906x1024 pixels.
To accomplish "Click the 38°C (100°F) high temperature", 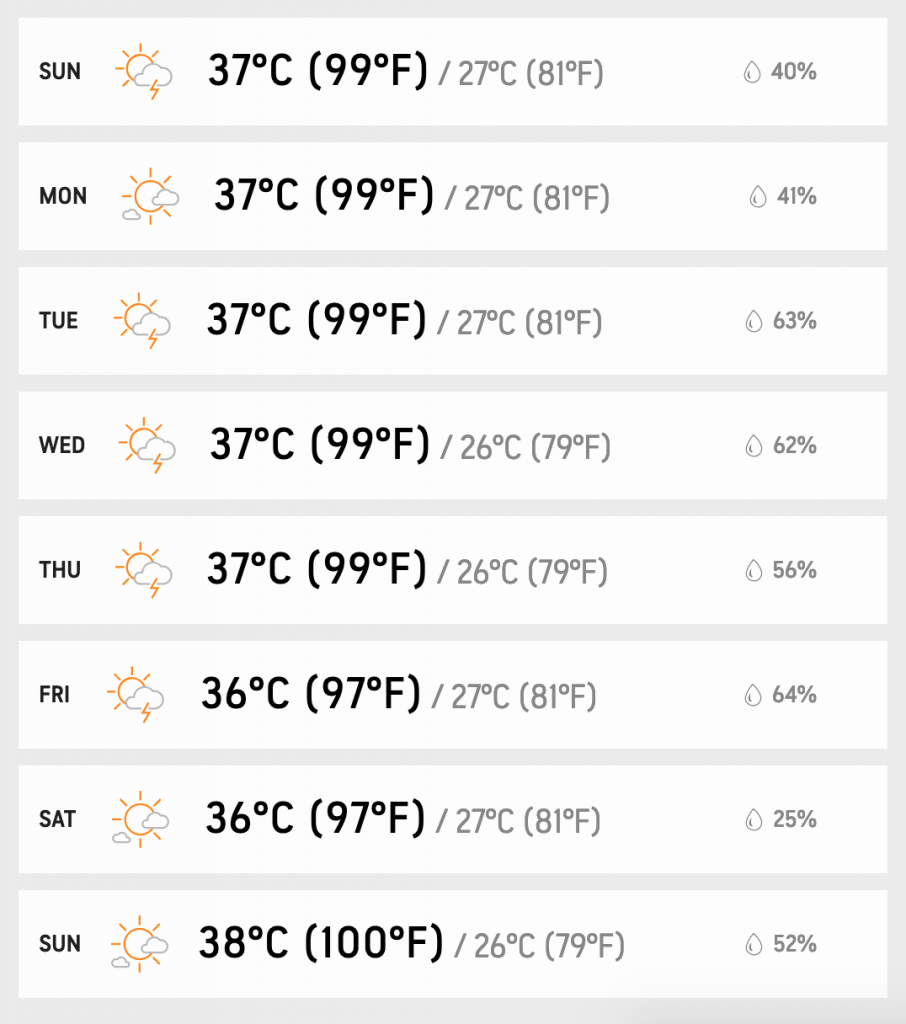I will pos(321,942).
